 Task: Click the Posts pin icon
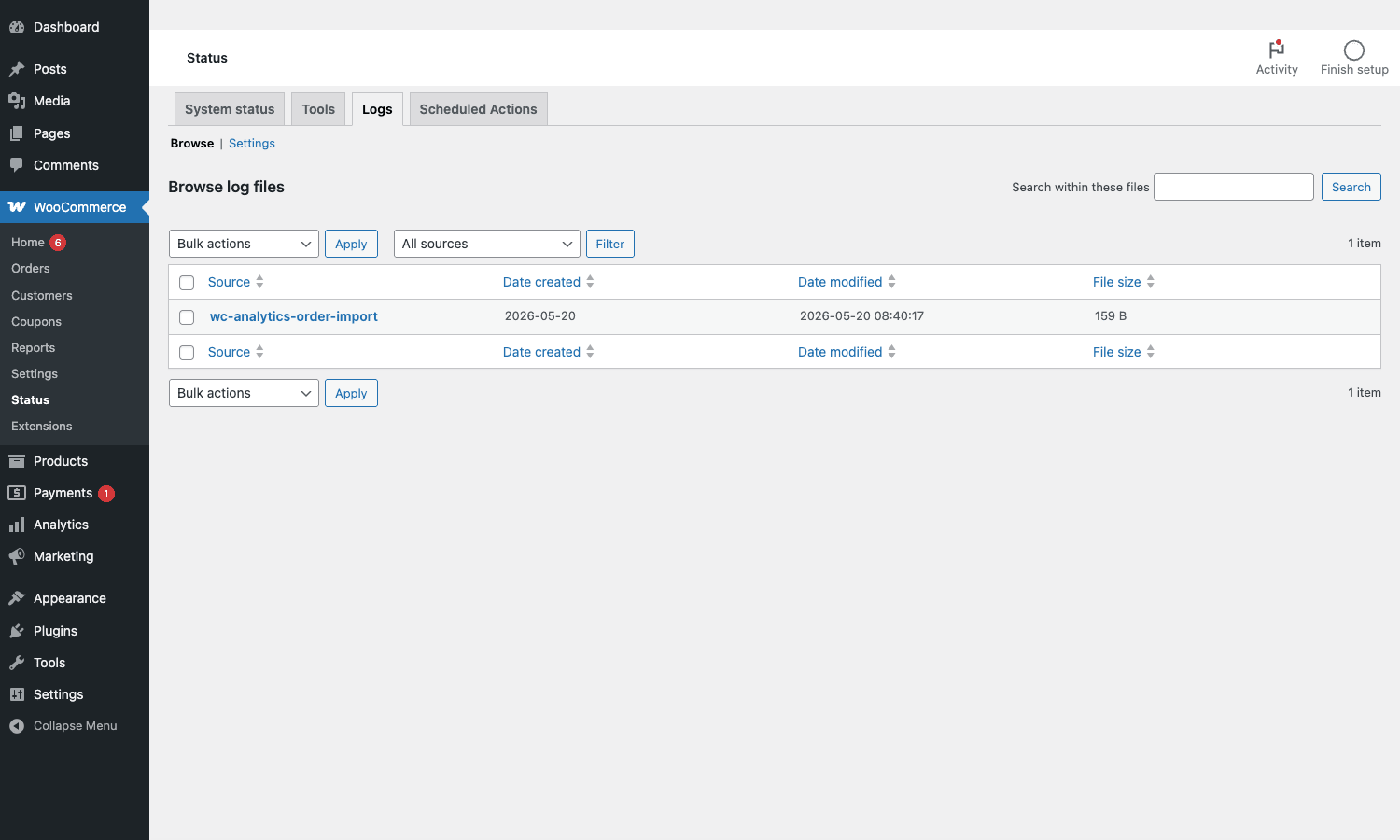coord(17,69)
